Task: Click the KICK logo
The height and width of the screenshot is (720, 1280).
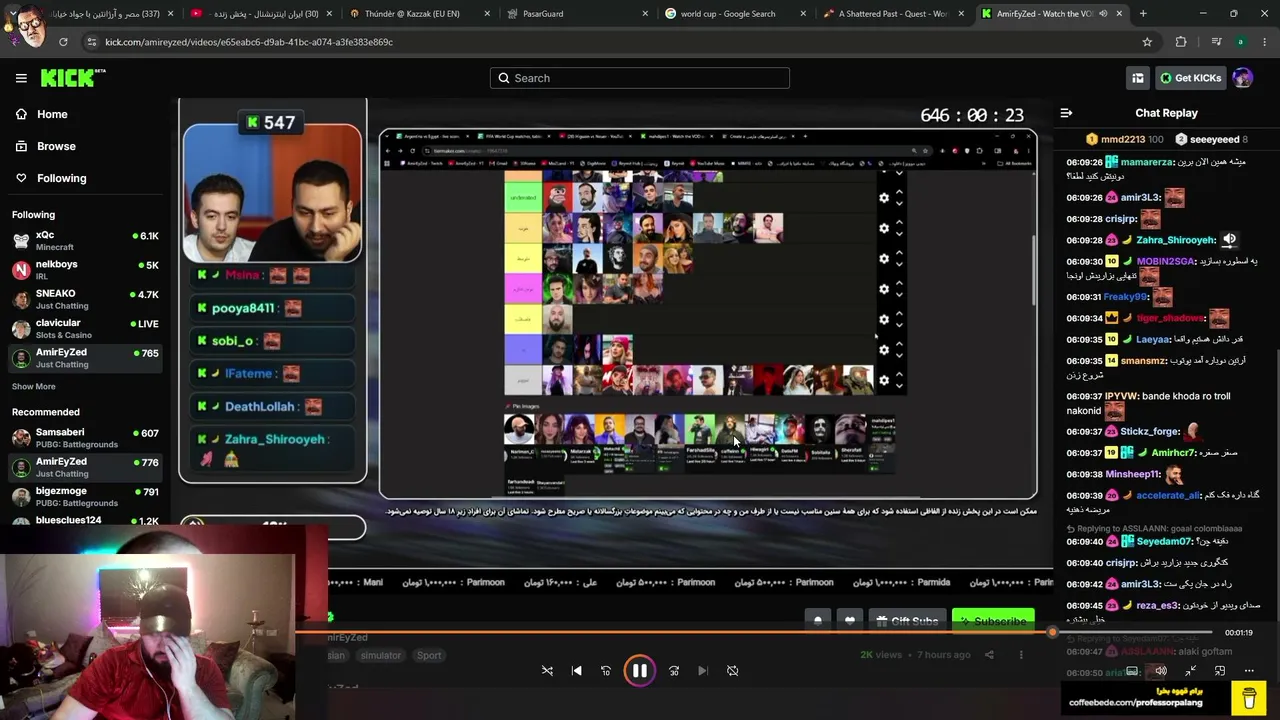Action: 73,78
